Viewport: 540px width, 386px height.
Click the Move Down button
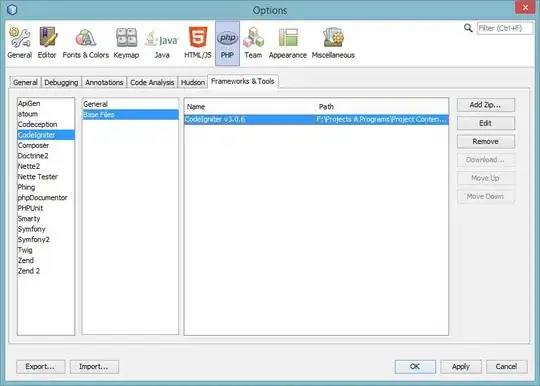point(486,196)
